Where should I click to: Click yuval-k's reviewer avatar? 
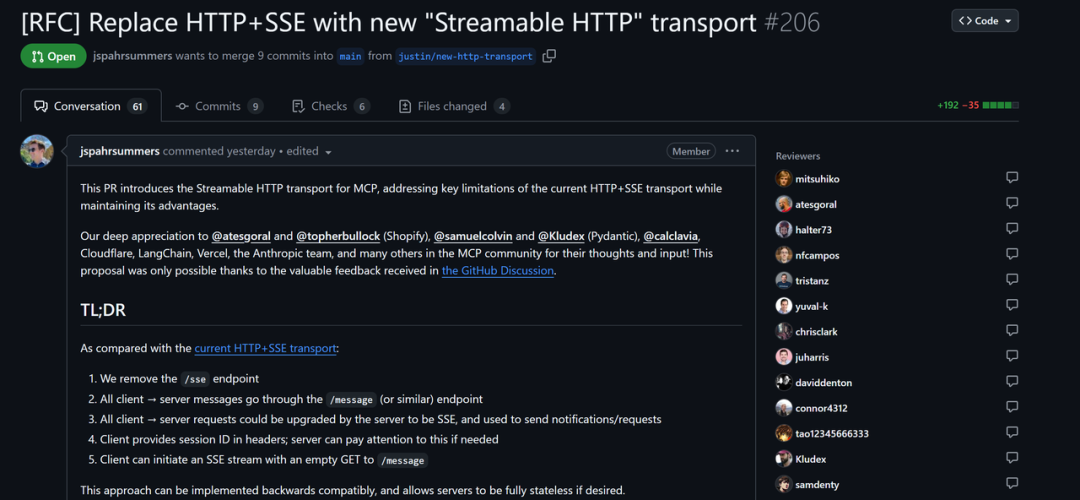[x=784, y=306]
